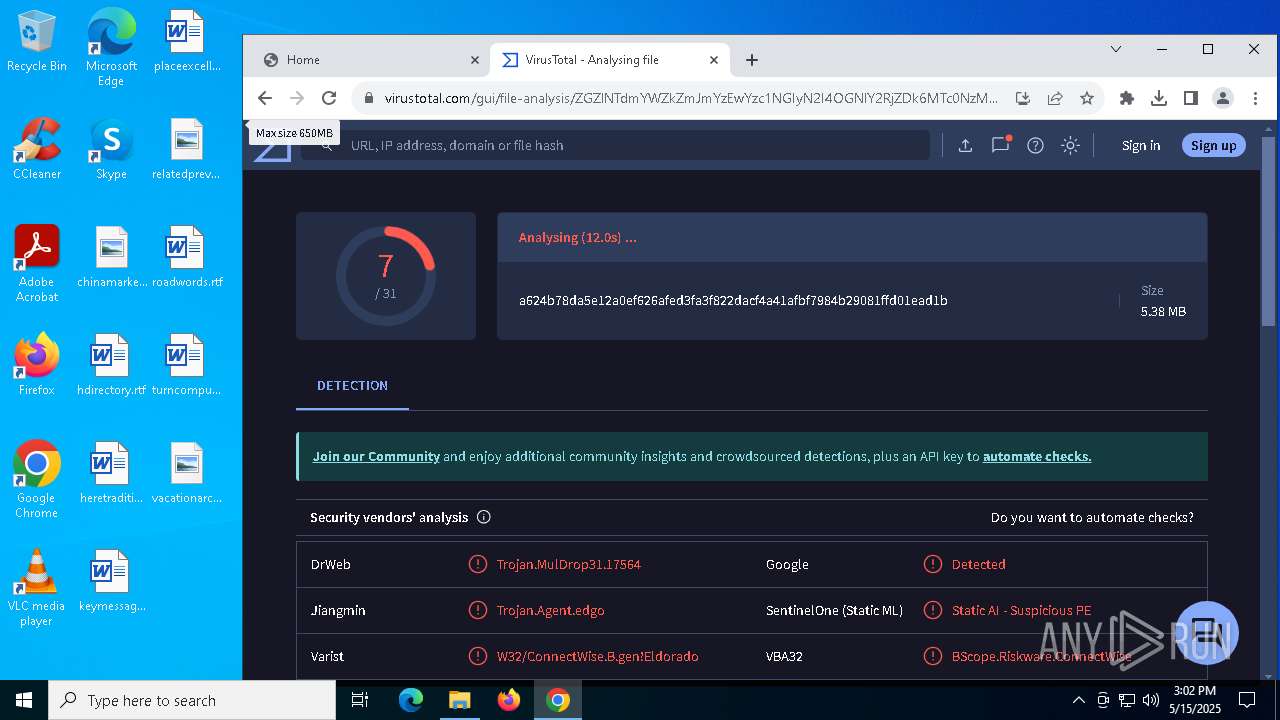The height and width of the screenshot is (720, 1280).
Task: Click the install app icon in address bar
Action: point(1022,98)
